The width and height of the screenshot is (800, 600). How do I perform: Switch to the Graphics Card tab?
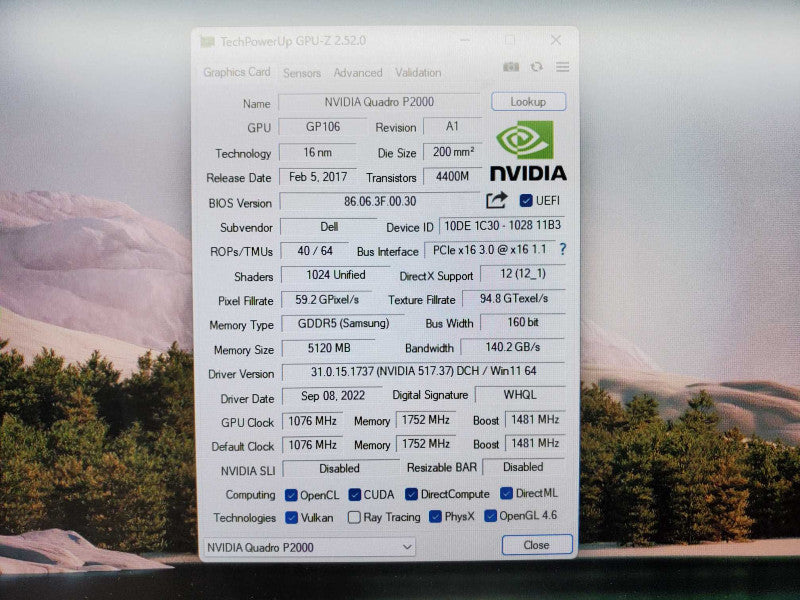point(237,72)
